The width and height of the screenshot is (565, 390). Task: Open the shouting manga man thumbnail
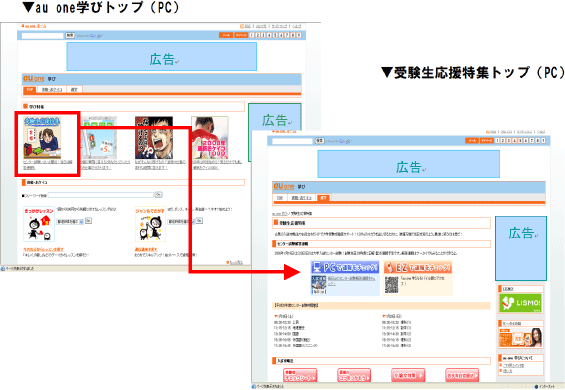click(154, 137)
